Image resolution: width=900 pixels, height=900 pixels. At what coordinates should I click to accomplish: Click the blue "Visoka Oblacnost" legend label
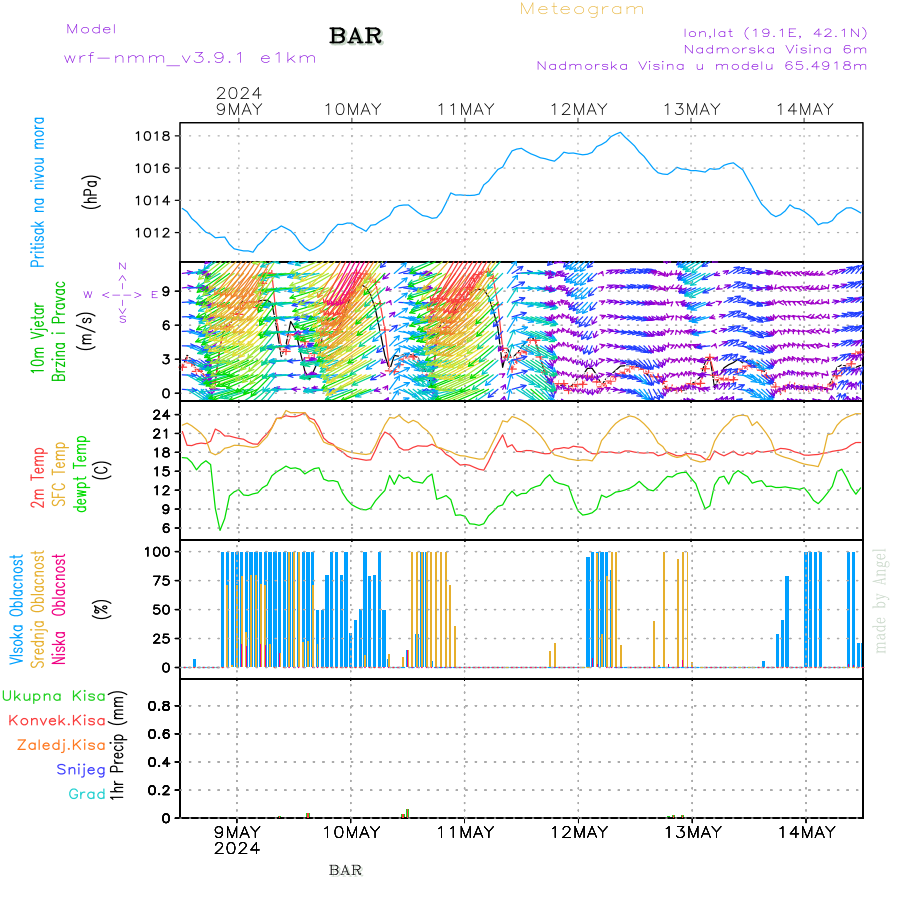click(x=16, y=609)
